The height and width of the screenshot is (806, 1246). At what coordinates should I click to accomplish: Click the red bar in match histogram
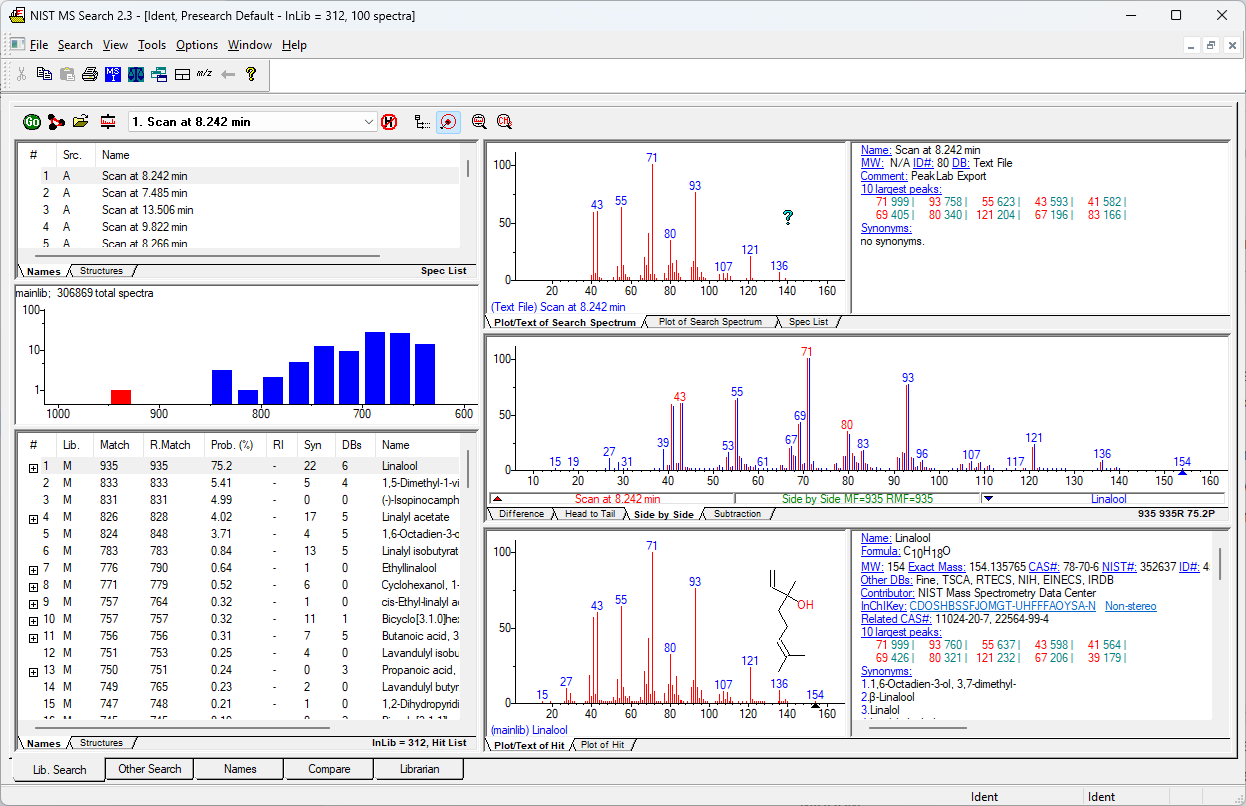click(121, 396)
